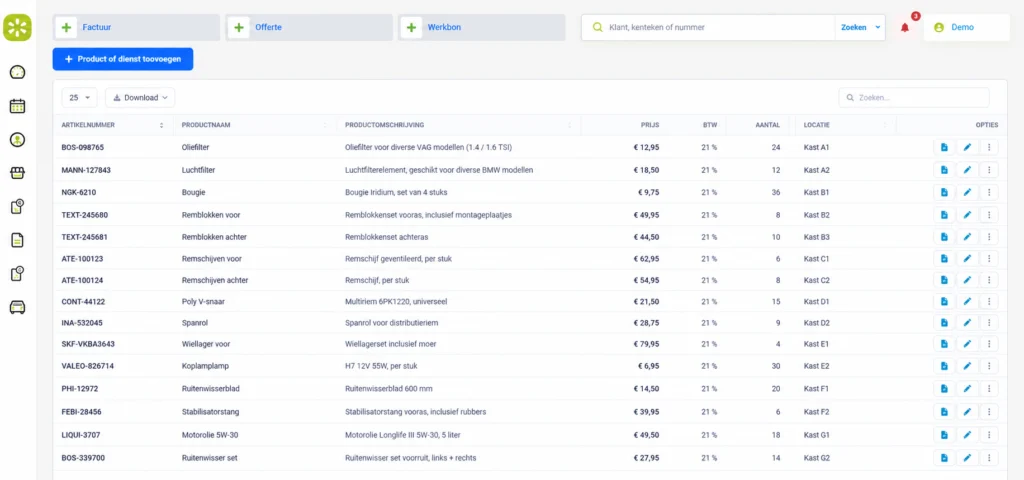Sort by Artikelnummer column
The height and width of the screenshot is (480, 1024).
pos(112,125)
